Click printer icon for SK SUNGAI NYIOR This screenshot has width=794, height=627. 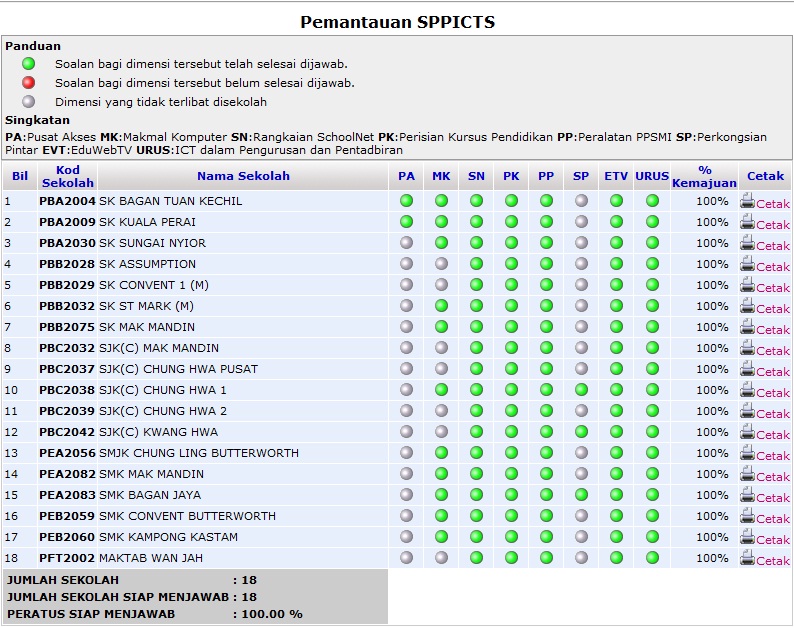pos(747,243)
